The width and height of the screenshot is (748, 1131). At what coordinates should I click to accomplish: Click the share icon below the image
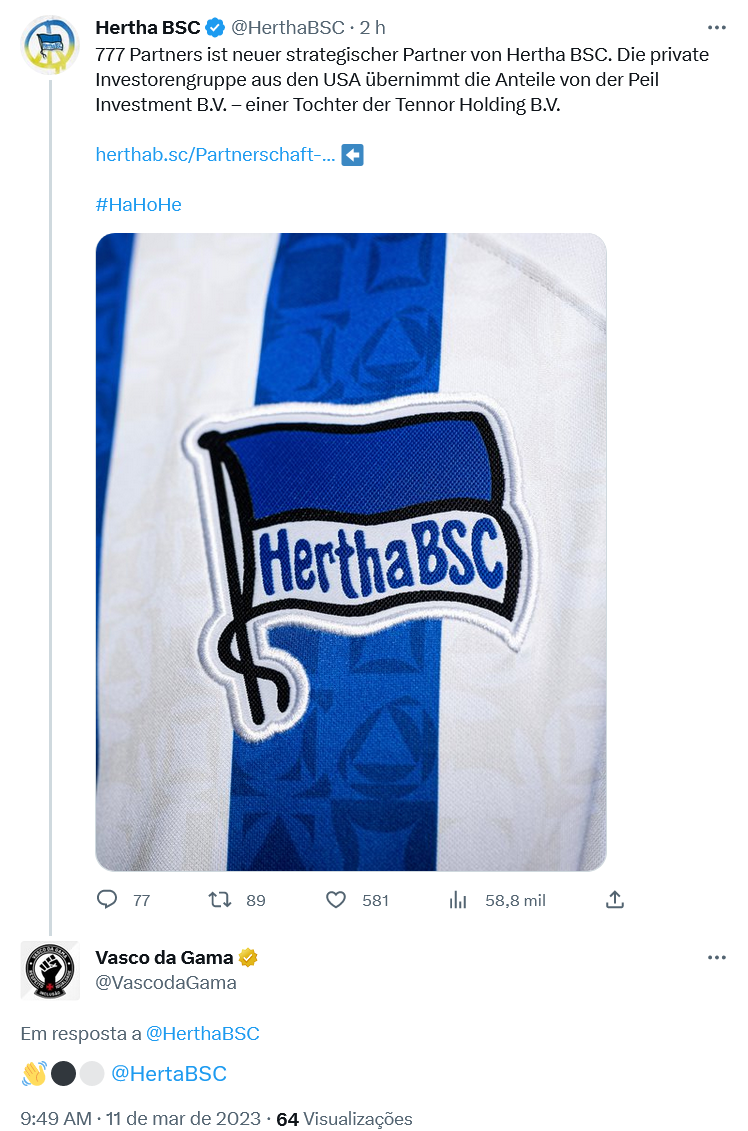615,900
